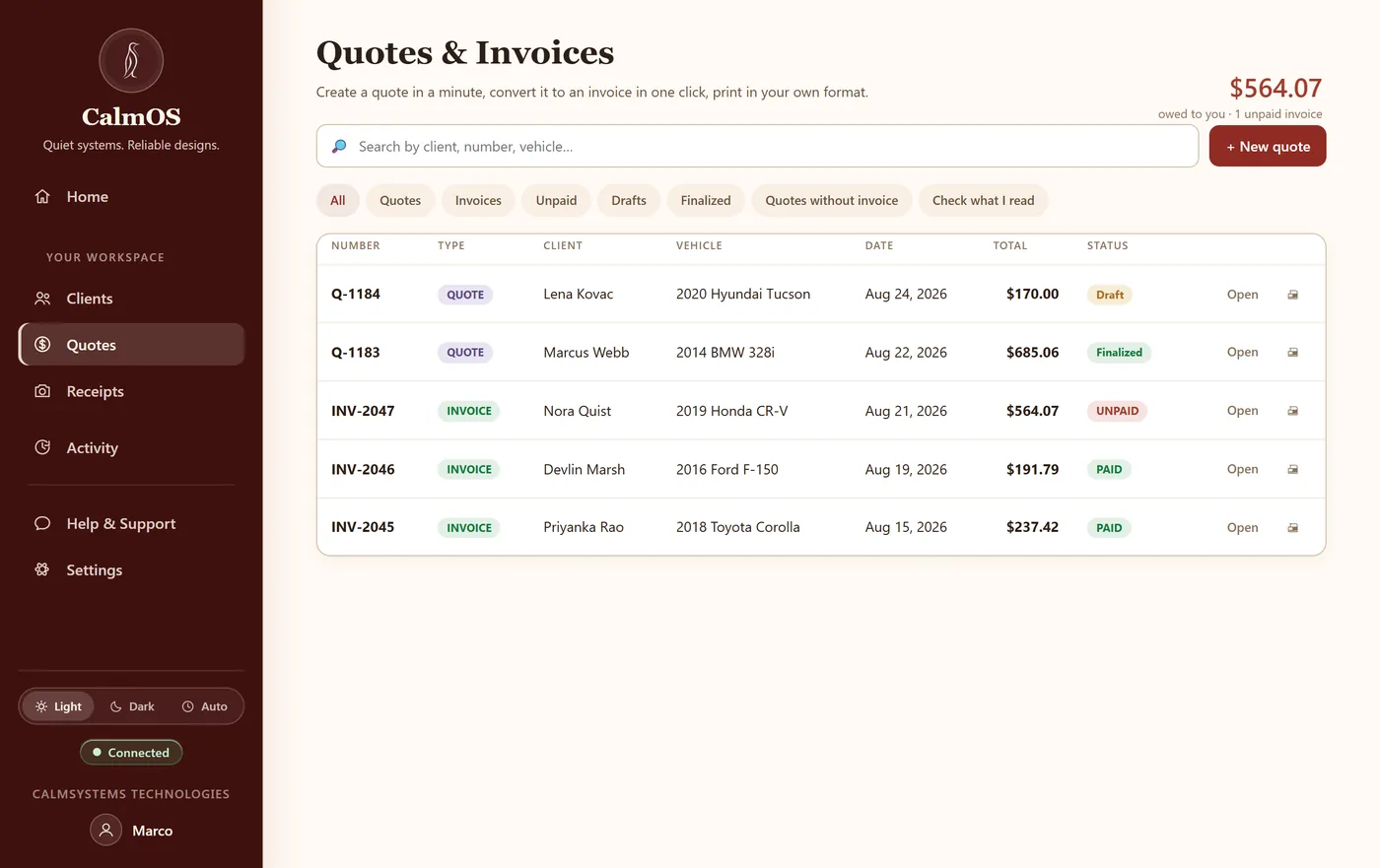Click client name Lena Kovac

(579, 294)
